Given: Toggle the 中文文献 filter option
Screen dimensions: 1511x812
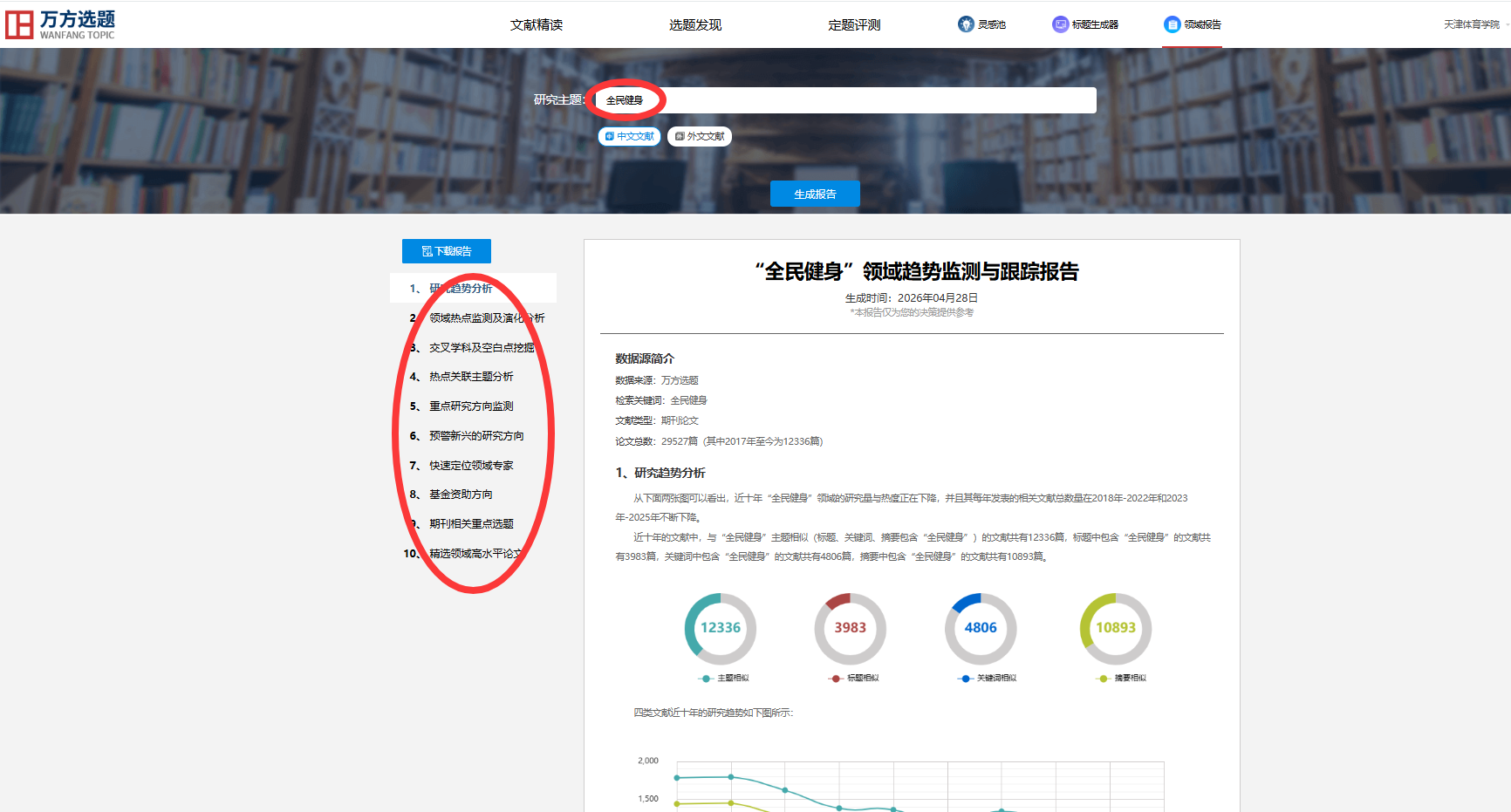Looking at the screenshot, I should 629,136.
